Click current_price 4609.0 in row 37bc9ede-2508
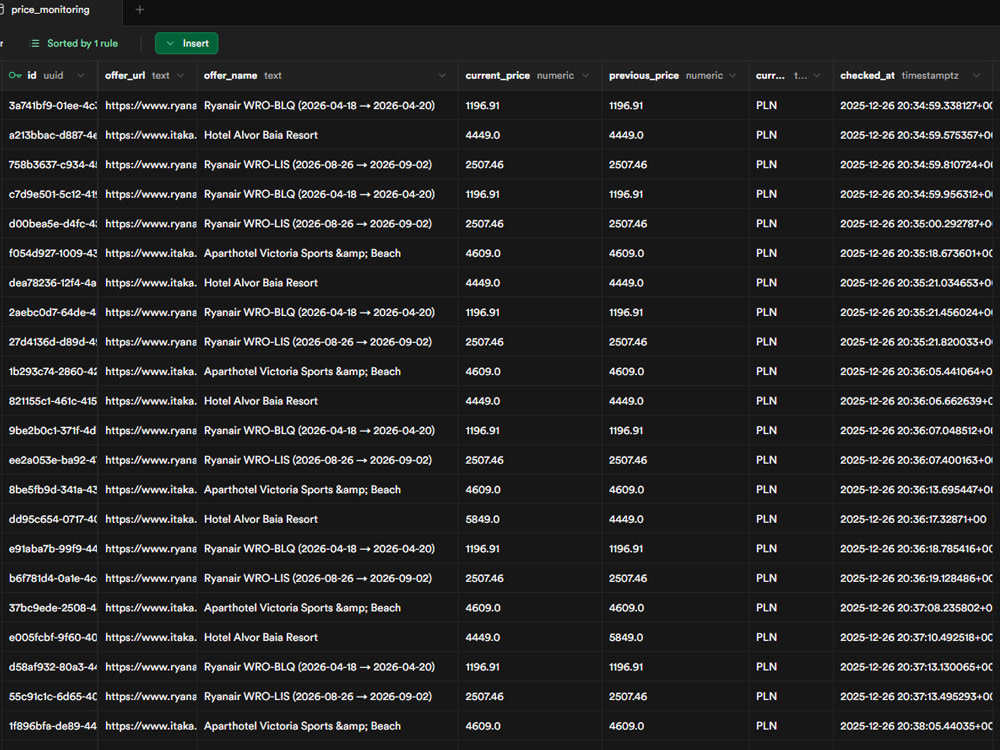Screen dimensions: 1000x750 [x=530, y=608]
